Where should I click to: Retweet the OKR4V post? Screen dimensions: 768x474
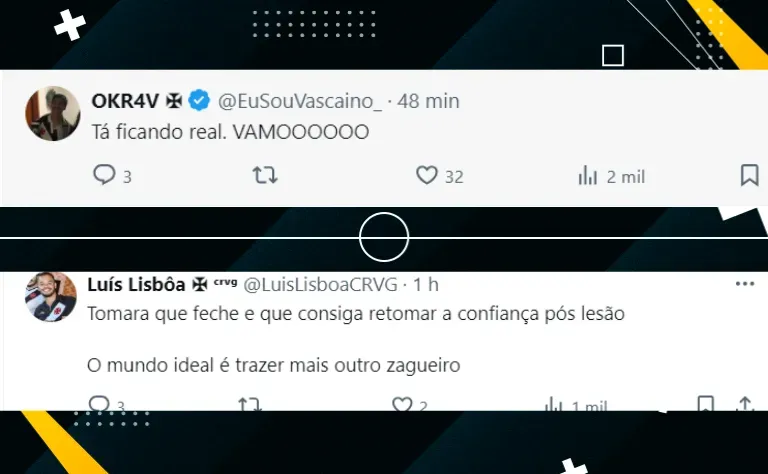coord(265,175)
